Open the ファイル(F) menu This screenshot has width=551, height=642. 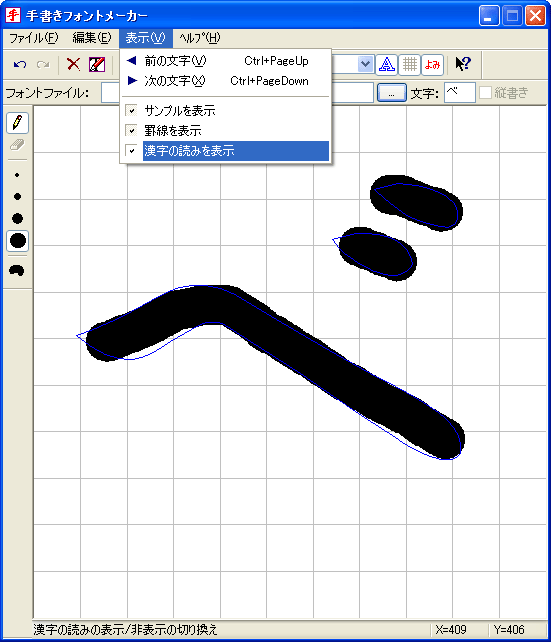tap(34, 38)
